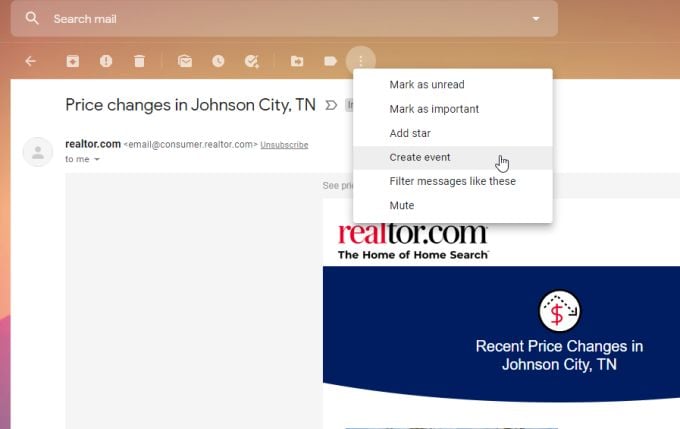Add email to Tasks icon
This screenshot has width=680, height=429.
pos(252,61)
